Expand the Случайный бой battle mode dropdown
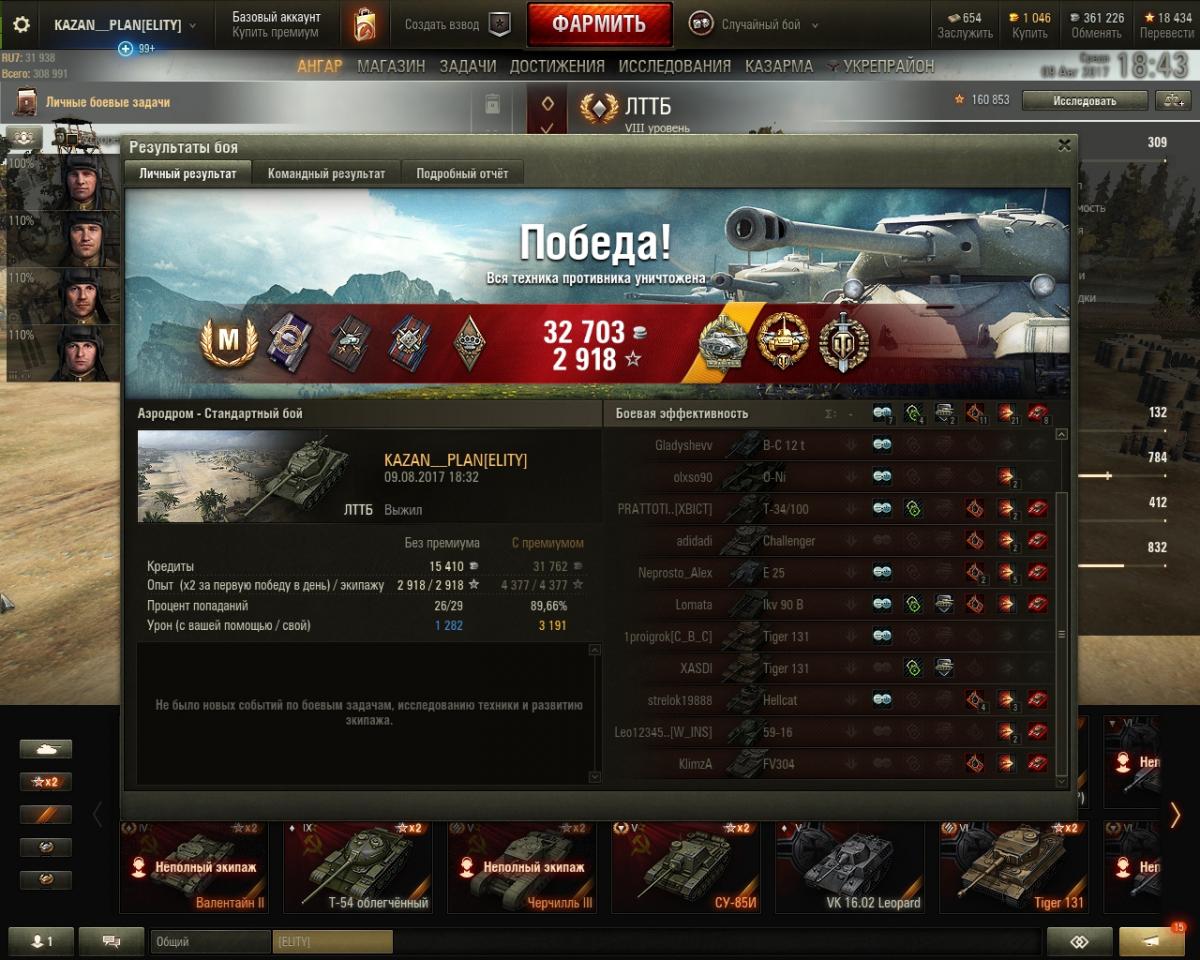The width and height of the screenshot is (1200, 960). coord(756,25)
